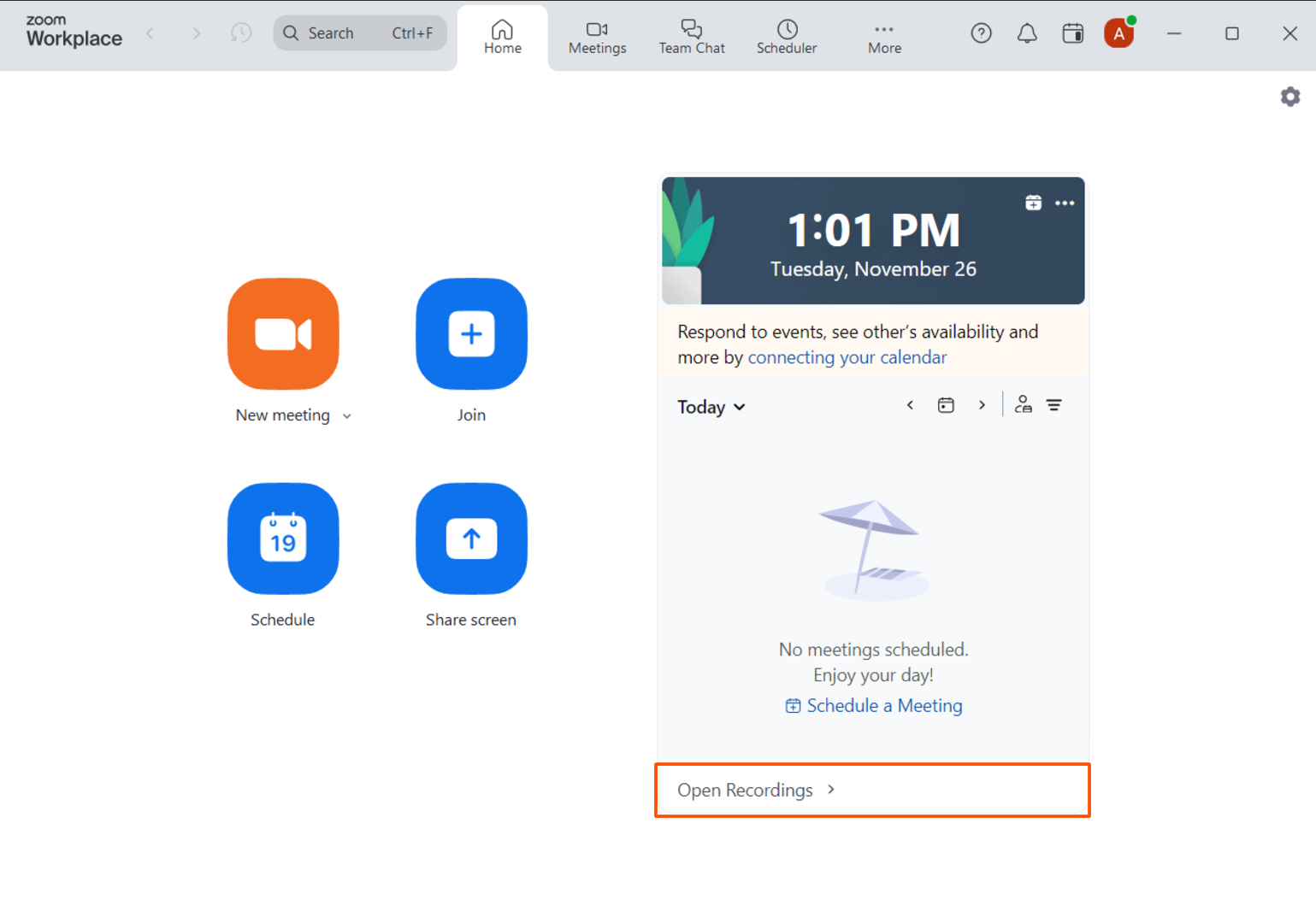Expand the Today dropdown
1316x912 pixels.
711,407
